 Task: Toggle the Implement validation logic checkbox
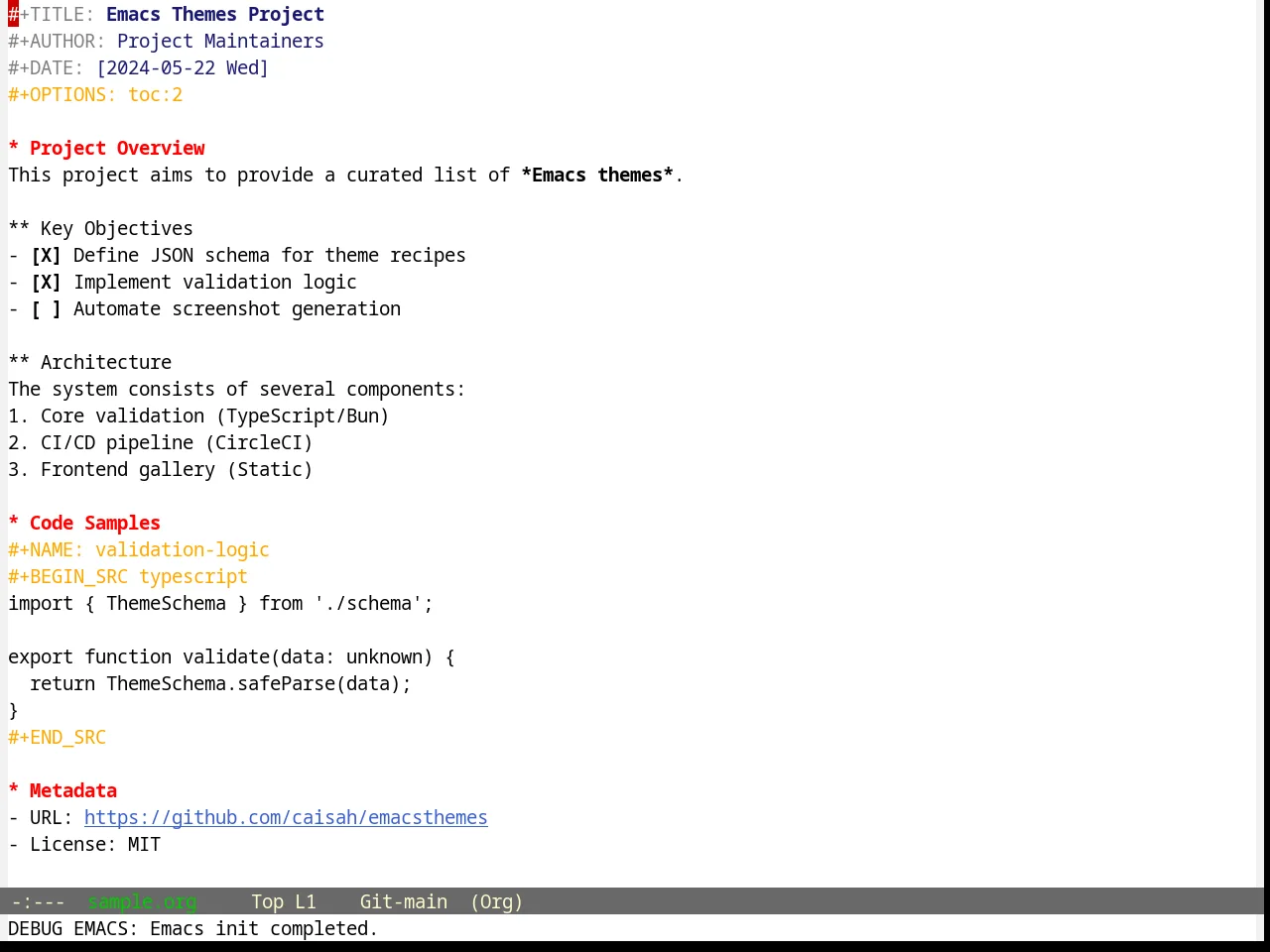[46, 283]
